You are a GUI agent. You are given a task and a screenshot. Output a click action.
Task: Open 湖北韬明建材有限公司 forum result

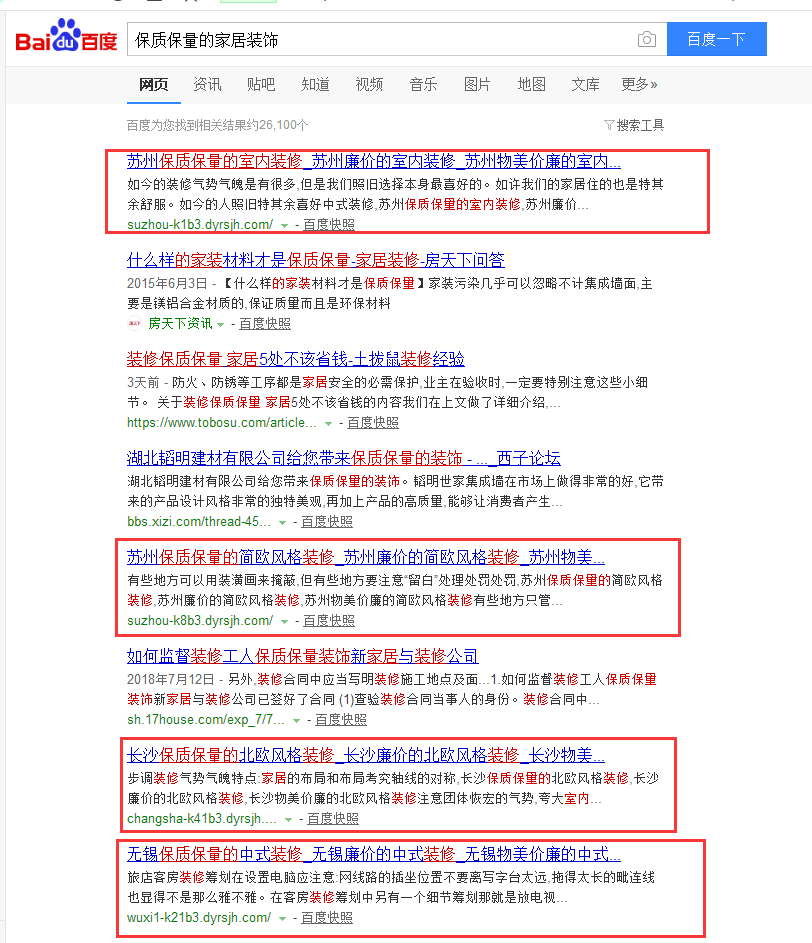343,458
